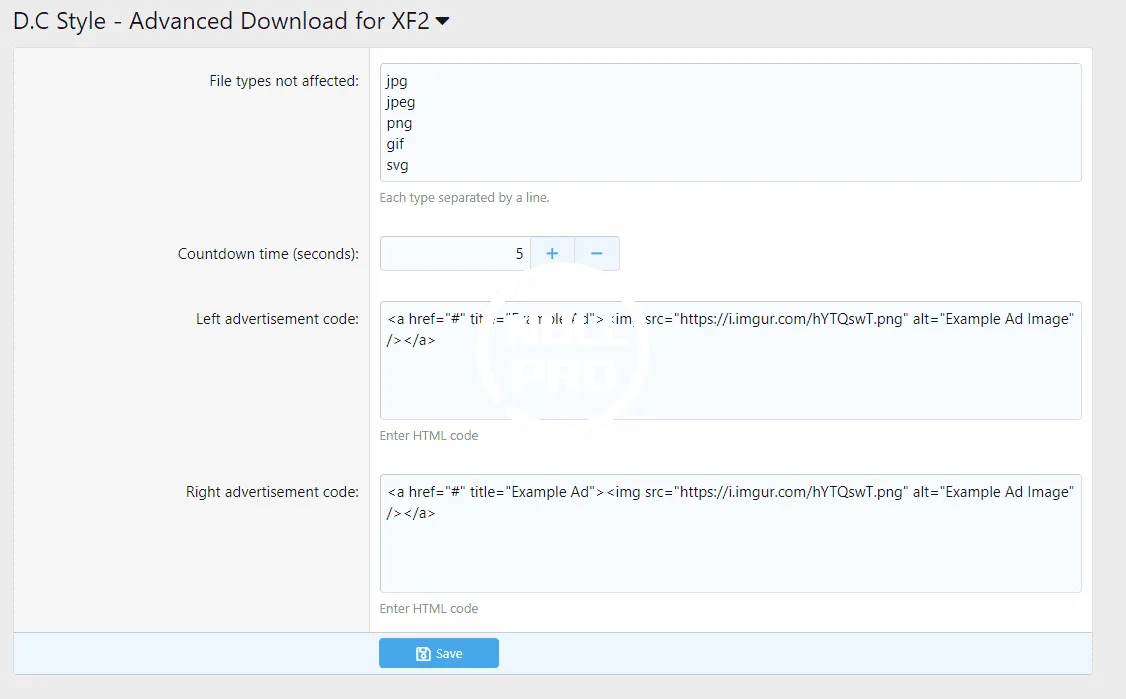Decrease countdown time with minus button
The width and height of the screenshot is (1126, 699).
click(597, 254)
